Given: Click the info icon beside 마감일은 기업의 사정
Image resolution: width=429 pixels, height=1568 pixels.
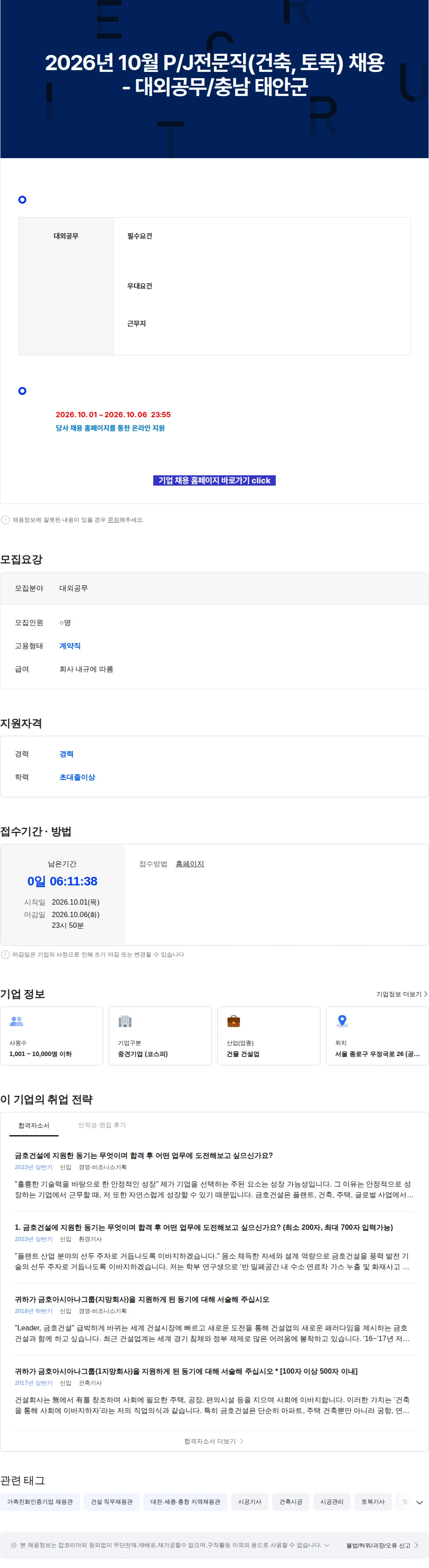Looking at the screenshot, I should coord(5,955).
